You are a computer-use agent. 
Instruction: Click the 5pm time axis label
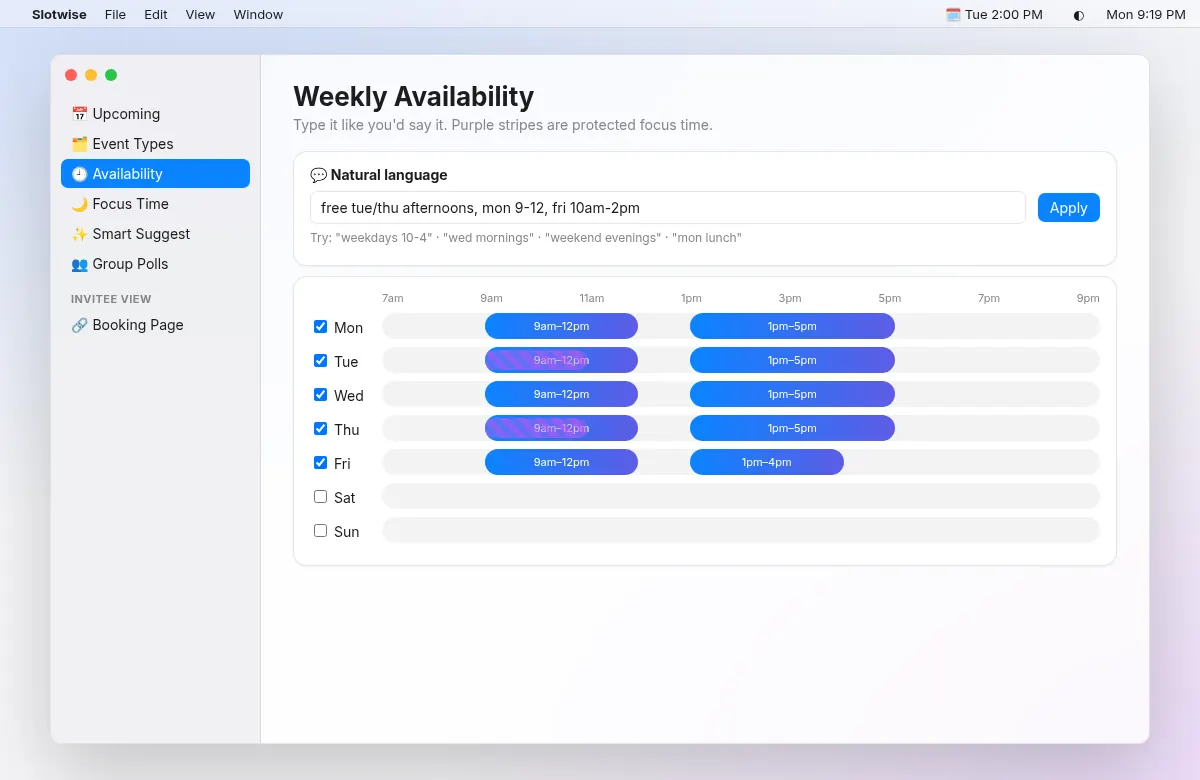point(890,298)
